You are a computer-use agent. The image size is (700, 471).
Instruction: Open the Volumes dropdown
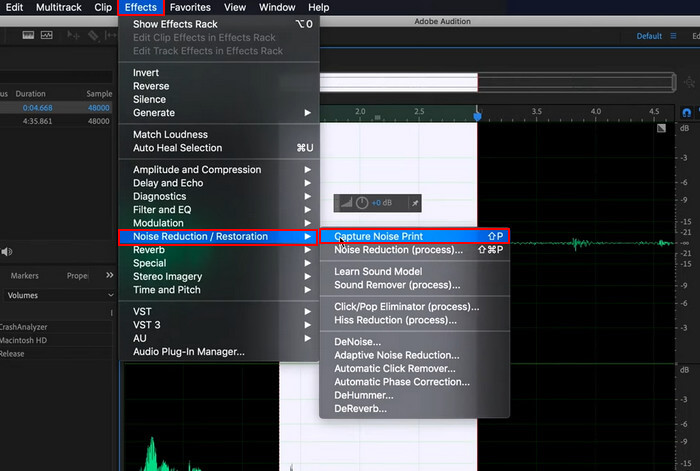pyautogui.click(x=59, y=295)
